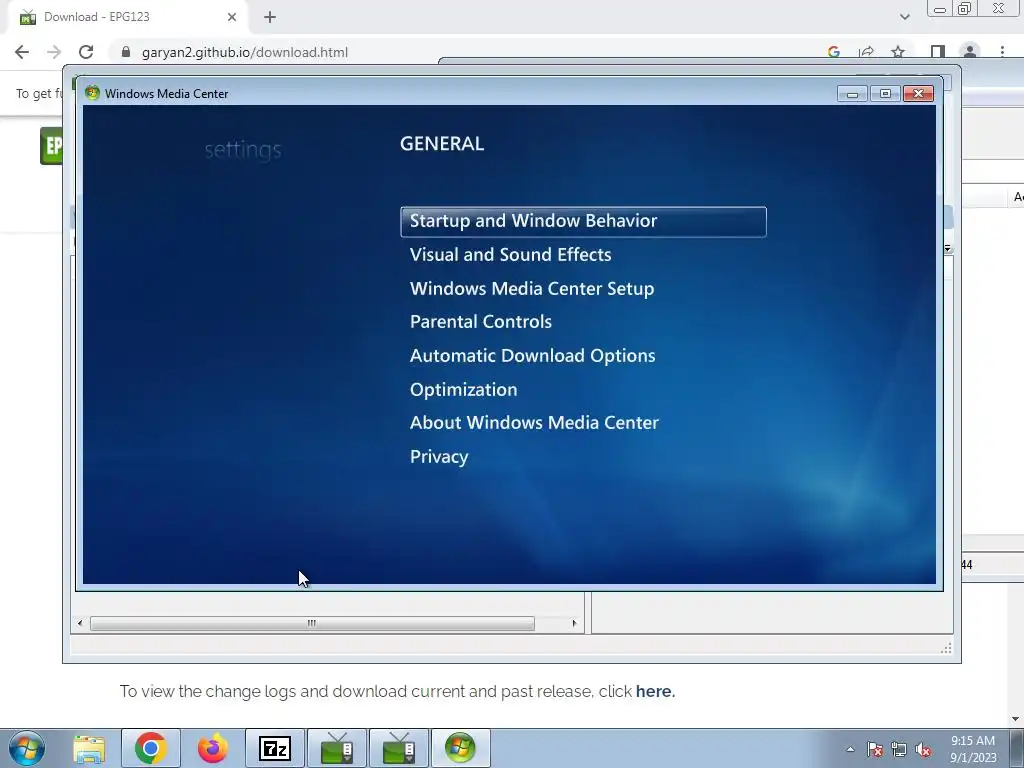
Task: Open File Explorer from taskbar
Action: click(x=89, y=748)
